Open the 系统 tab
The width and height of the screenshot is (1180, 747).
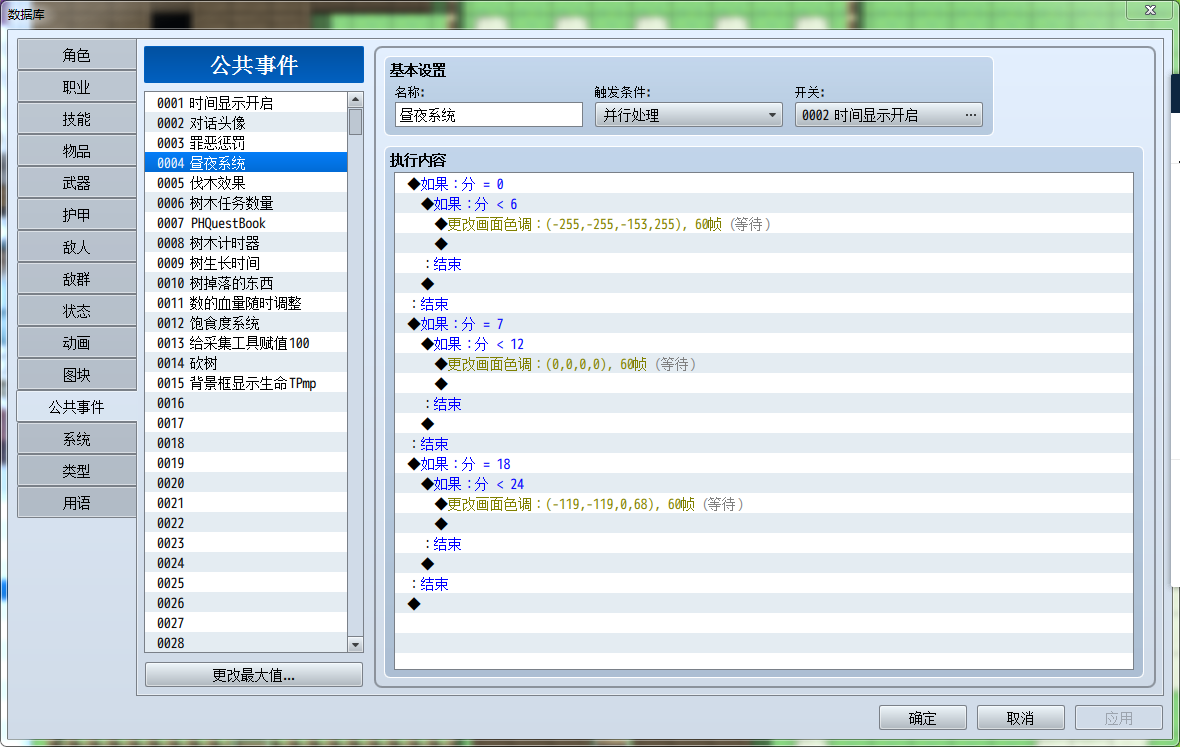(77, 439)
